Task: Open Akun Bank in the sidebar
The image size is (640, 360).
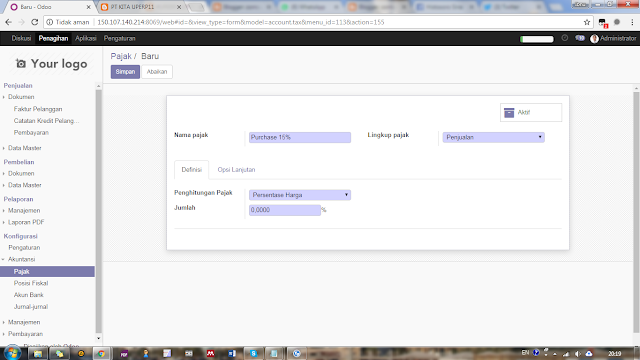Action: click(x=29, y=295)
